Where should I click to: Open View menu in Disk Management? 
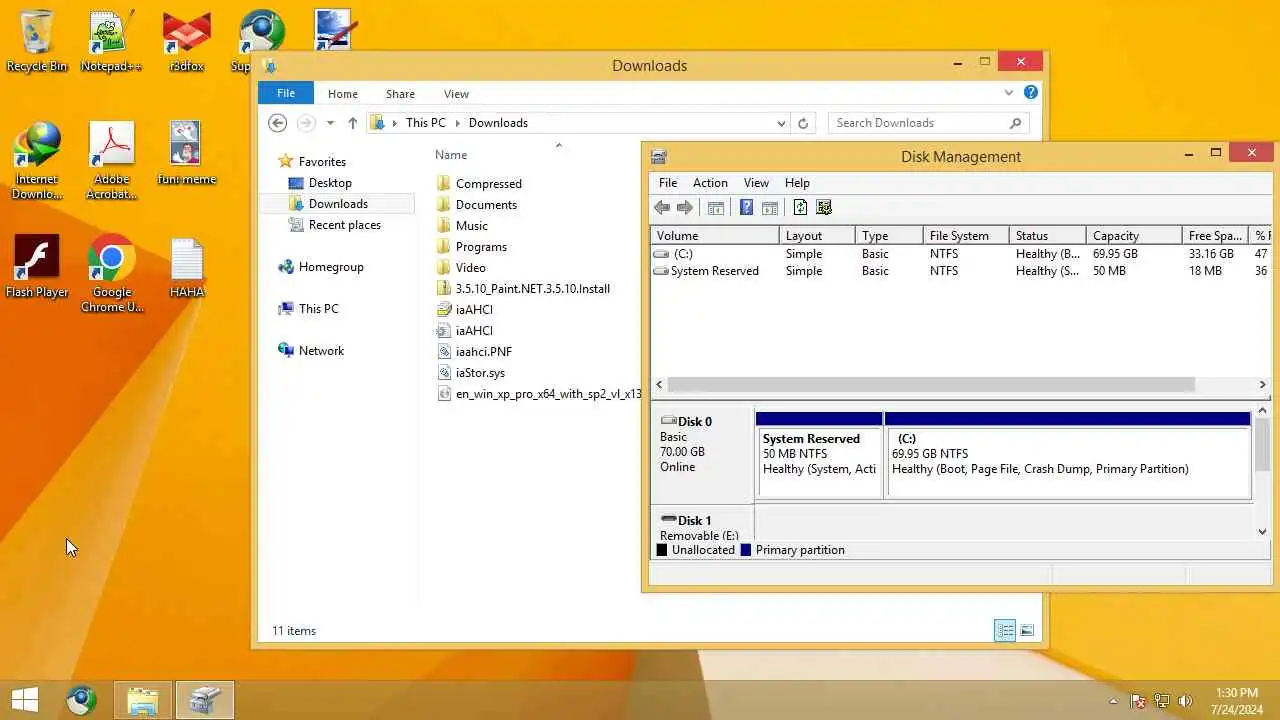point(756,183)
